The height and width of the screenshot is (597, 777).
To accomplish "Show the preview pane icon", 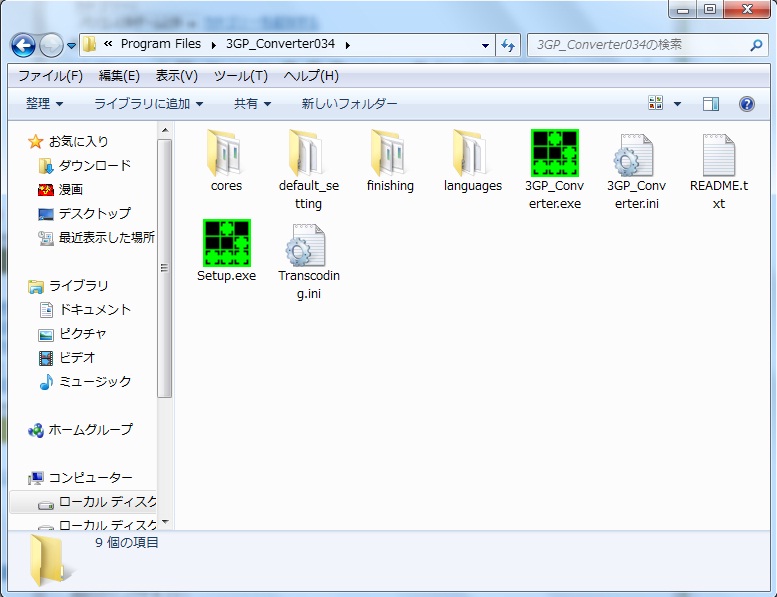I will pyautogui.click(x=711, y=104).
